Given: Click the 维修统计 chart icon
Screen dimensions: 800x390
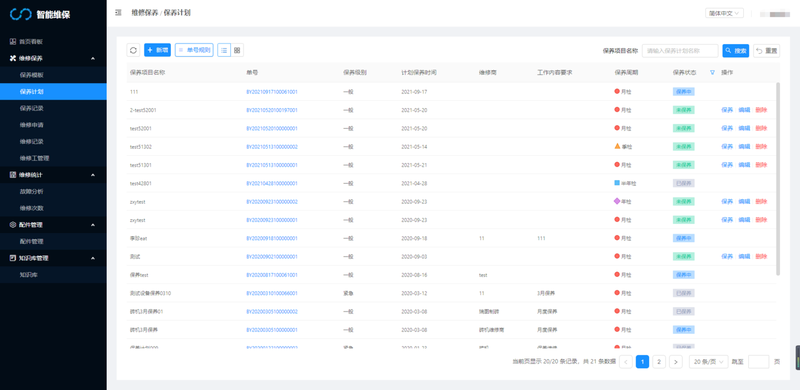Looking at the screenshot, I should pyautogui.click(x=13, y=175).
